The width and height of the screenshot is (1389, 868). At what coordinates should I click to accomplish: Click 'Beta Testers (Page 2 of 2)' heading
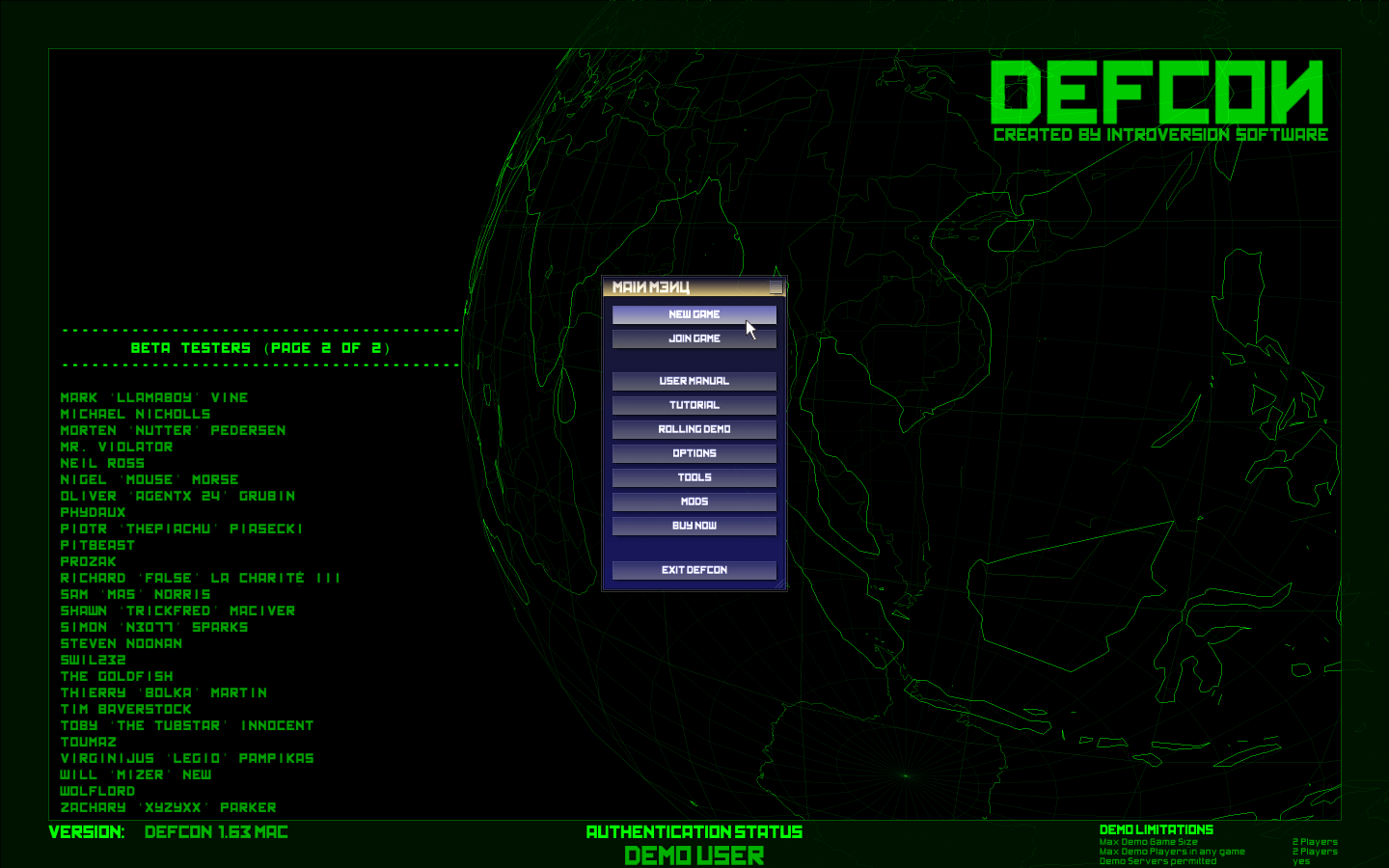coord(260,348)
